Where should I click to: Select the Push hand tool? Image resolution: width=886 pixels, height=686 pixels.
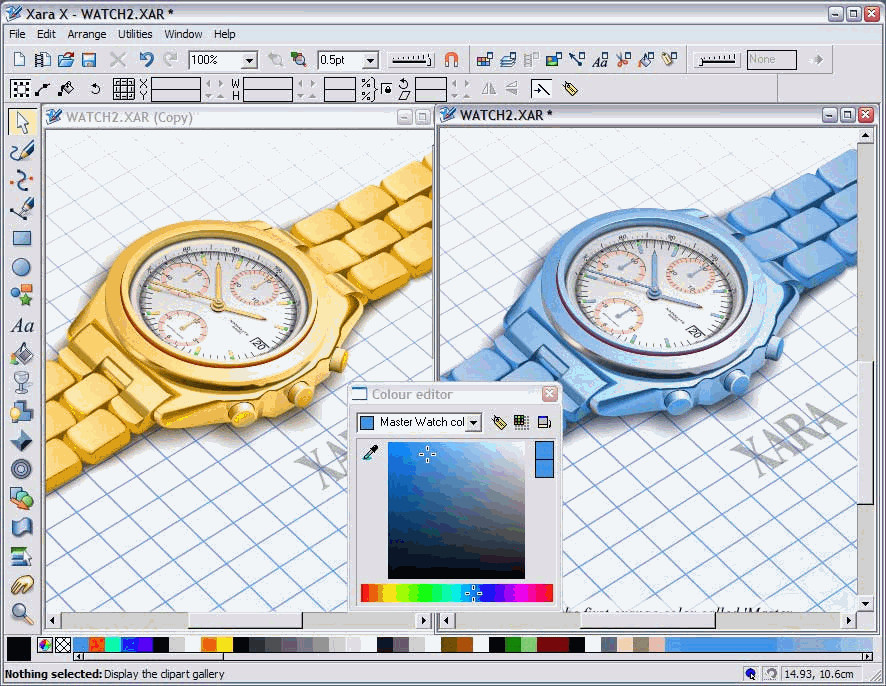tap(21, 585)
